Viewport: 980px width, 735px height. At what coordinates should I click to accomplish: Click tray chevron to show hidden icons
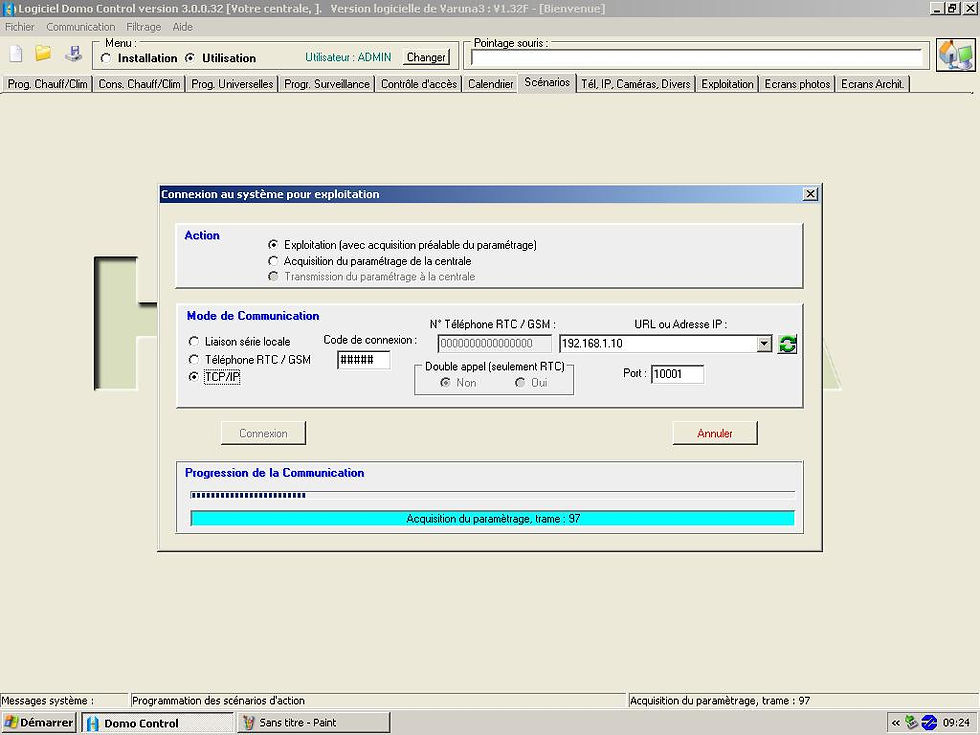point(896,722)
